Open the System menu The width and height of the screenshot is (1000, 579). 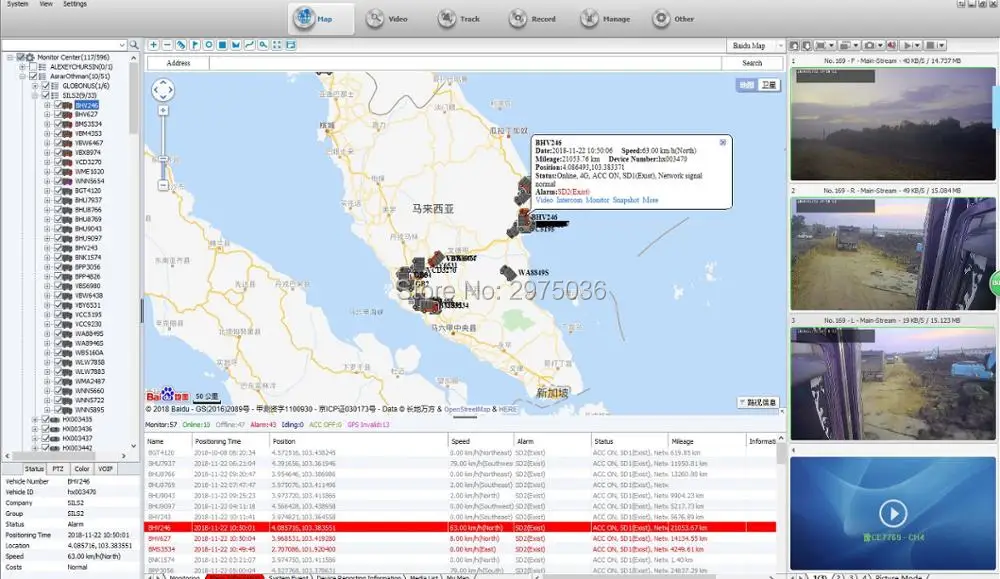pos(17,4)
